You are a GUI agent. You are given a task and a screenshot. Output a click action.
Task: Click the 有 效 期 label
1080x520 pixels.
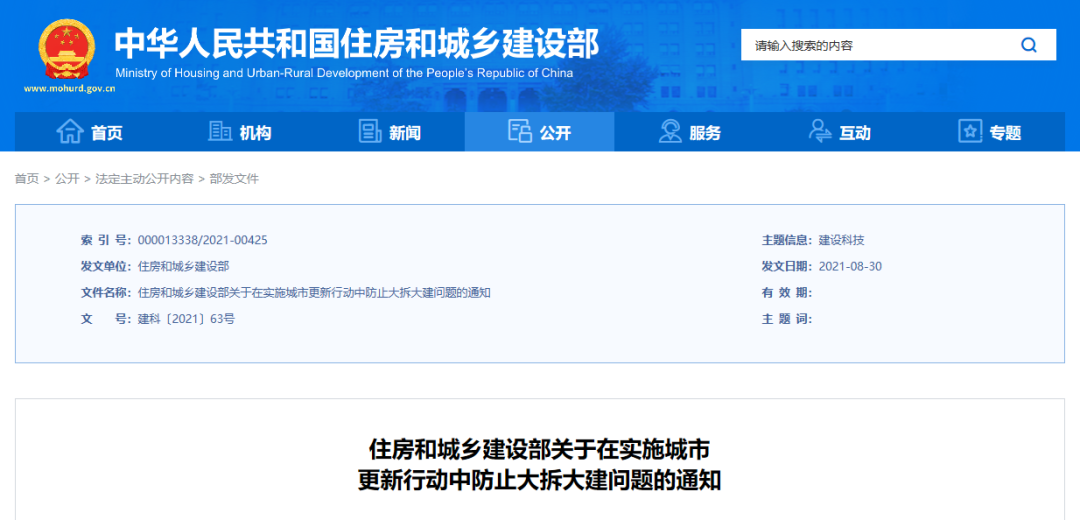(787, 293)
